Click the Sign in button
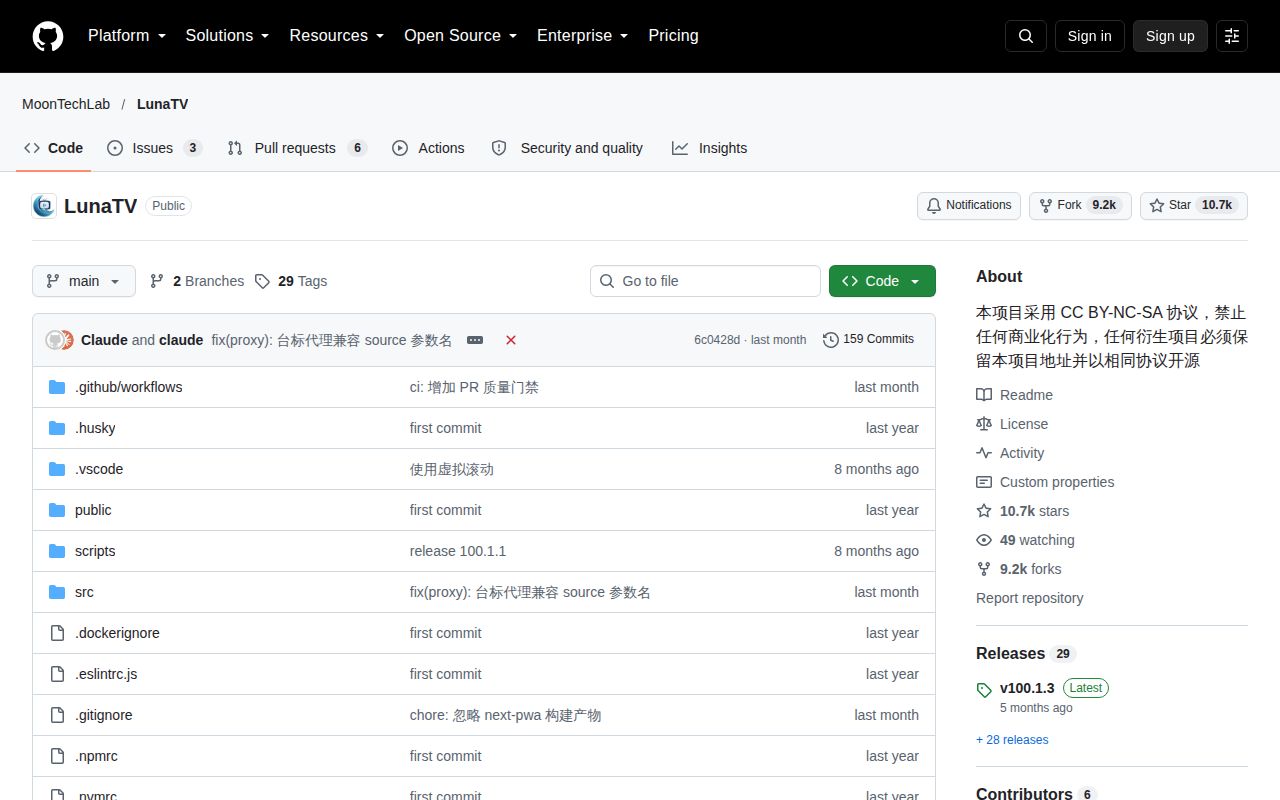Viewport: 1280px width, 800px height. click(x=1089, y=36)
